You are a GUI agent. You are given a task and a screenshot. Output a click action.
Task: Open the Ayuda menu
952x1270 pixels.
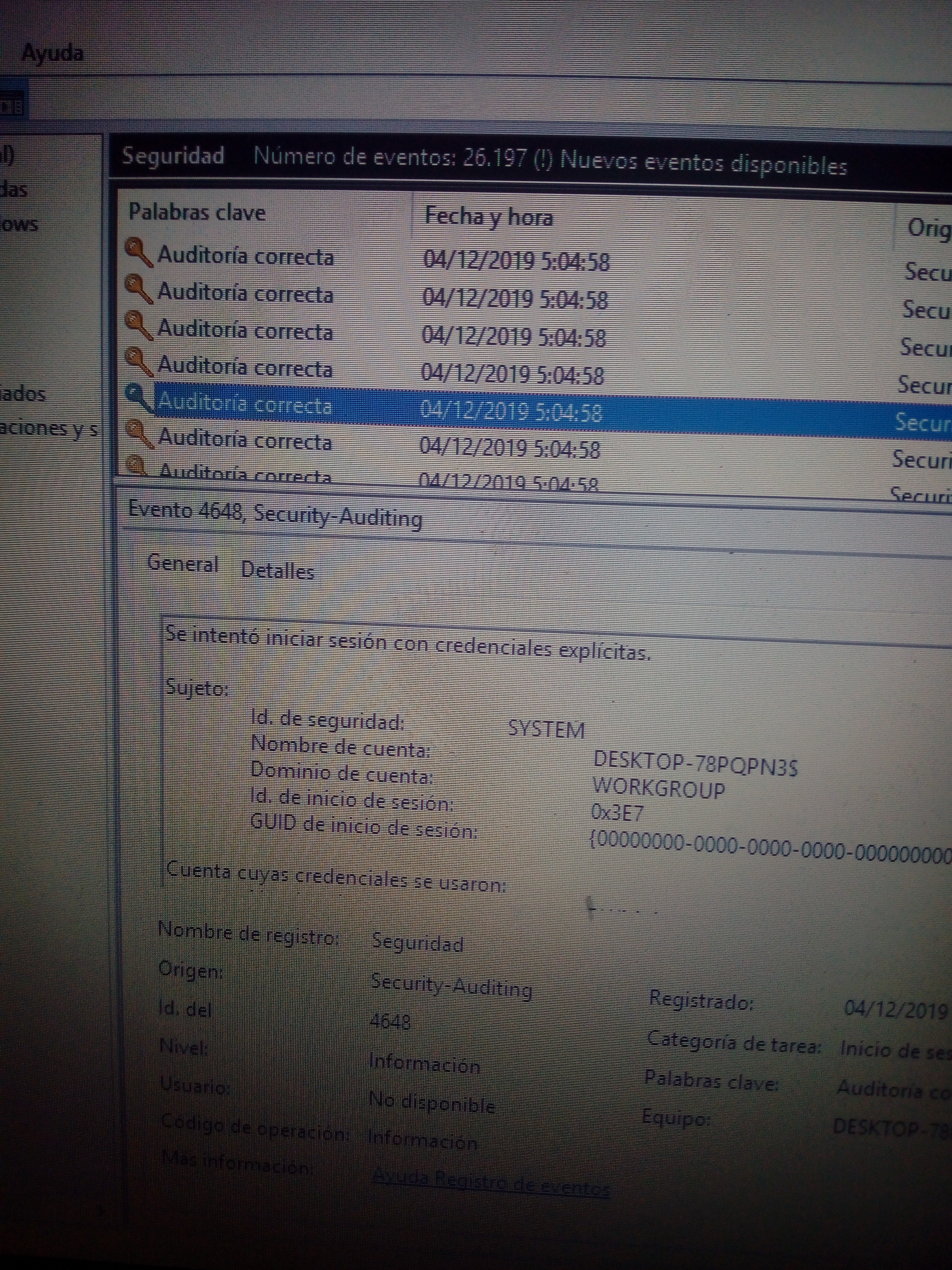pyautogui.click(x=52, y=53)
